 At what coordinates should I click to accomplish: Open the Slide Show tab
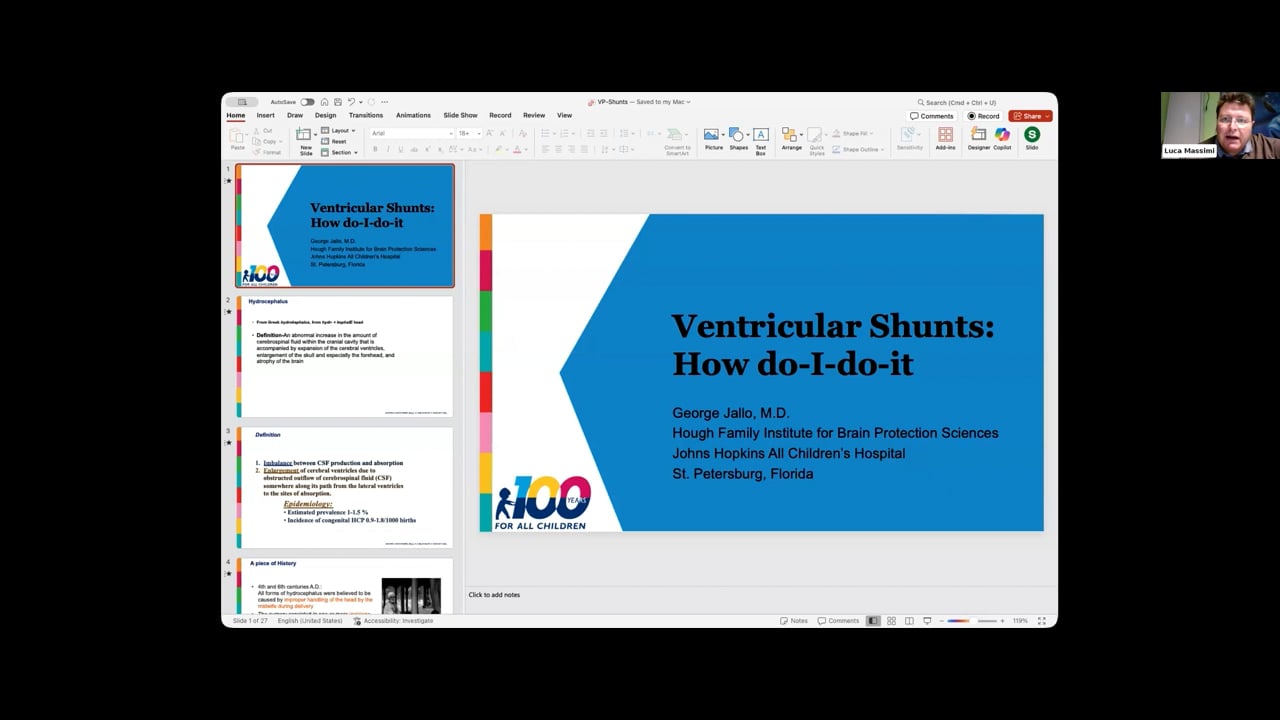coord(461,115)
